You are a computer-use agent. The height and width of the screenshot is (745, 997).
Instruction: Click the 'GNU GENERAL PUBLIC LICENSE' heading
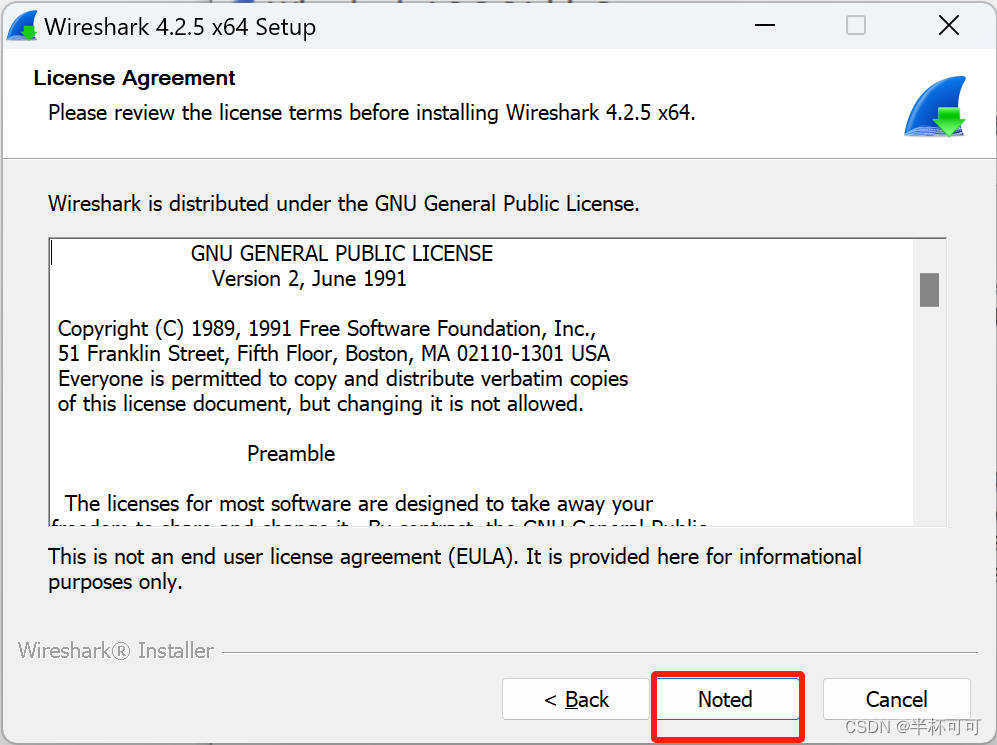click(x=341, y=254)
